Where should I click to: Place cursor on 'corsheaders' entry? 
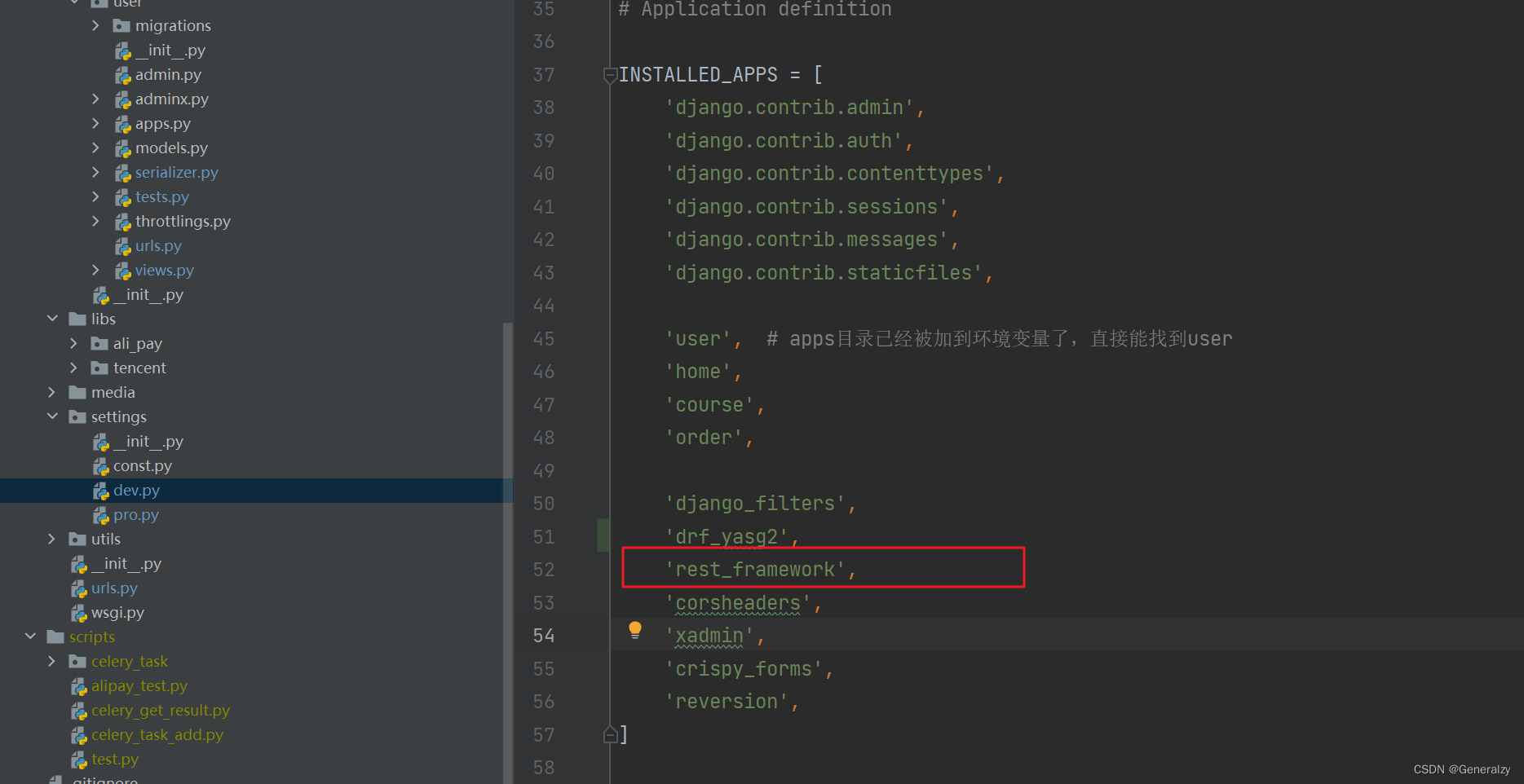(738, 603)
